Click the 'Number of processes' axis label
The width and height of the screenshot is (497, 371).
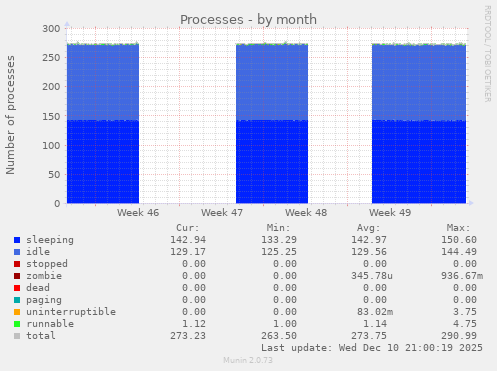[10, 115]
